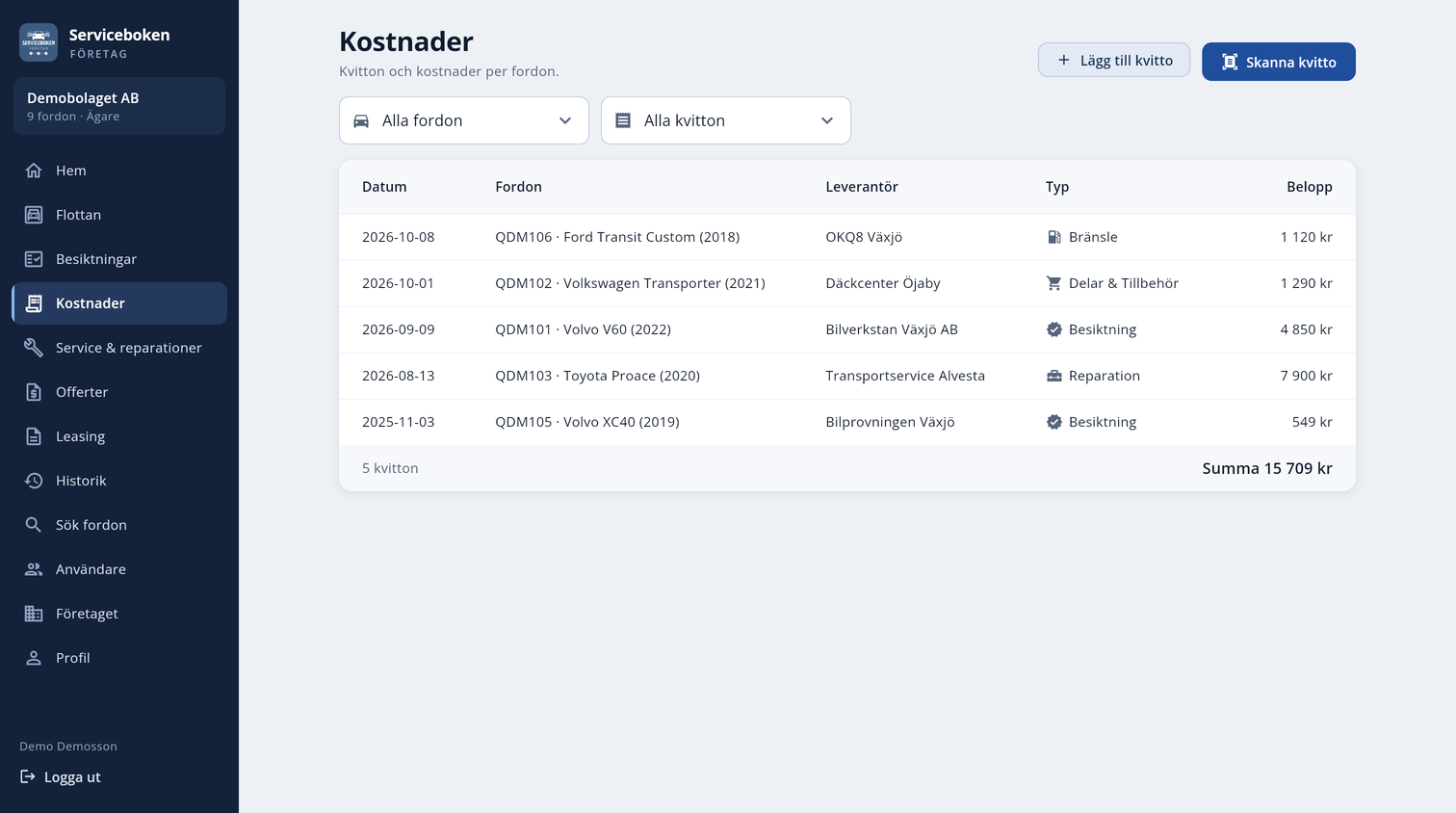Click the Leasing file icon
The width and height of the screenshot is (1456, 813).
coord(34,436)
